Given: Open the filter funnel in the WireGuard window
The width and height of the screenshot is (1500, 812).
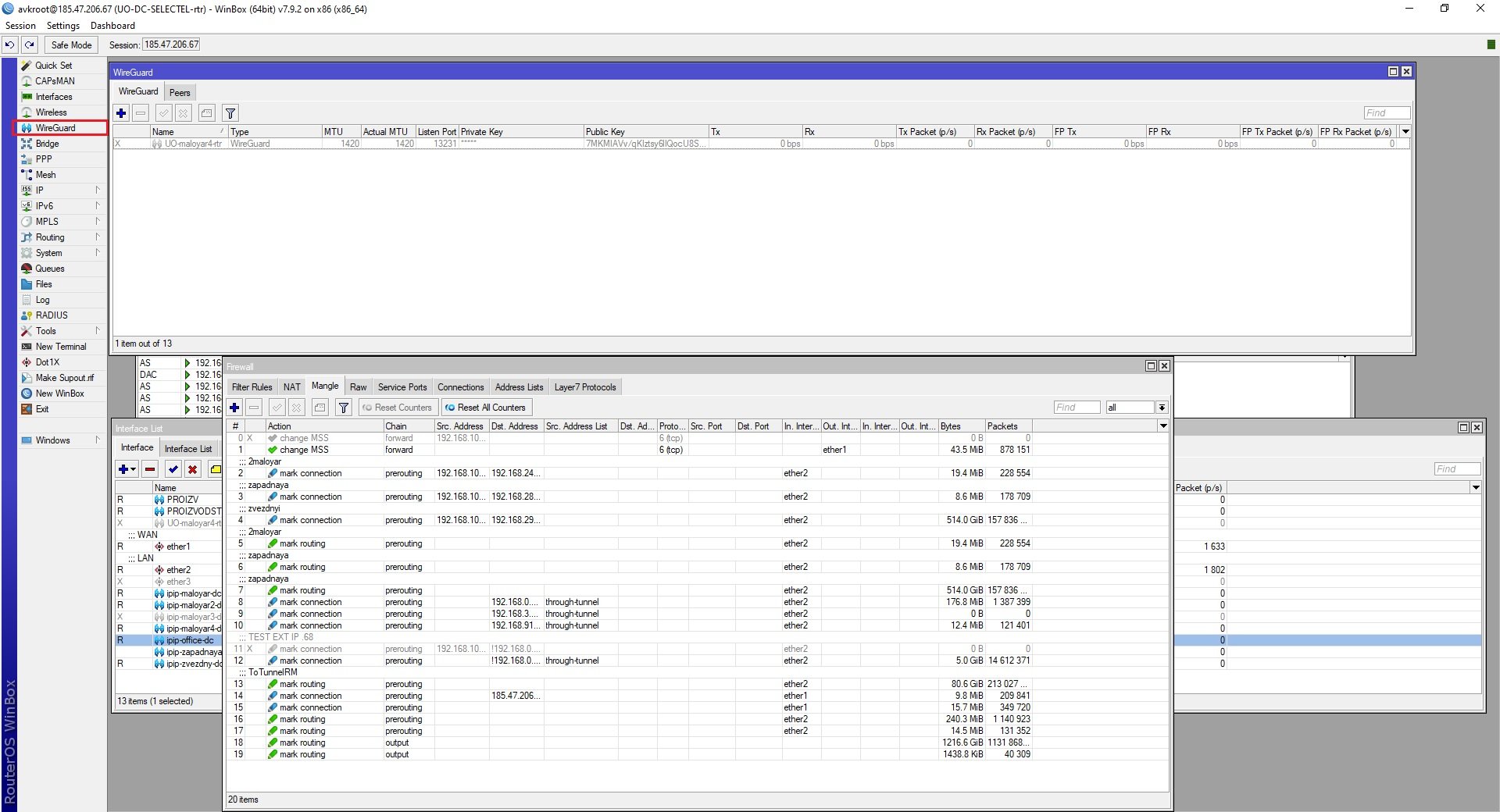Looking at the screenshot, I should (x=230, y=113).
